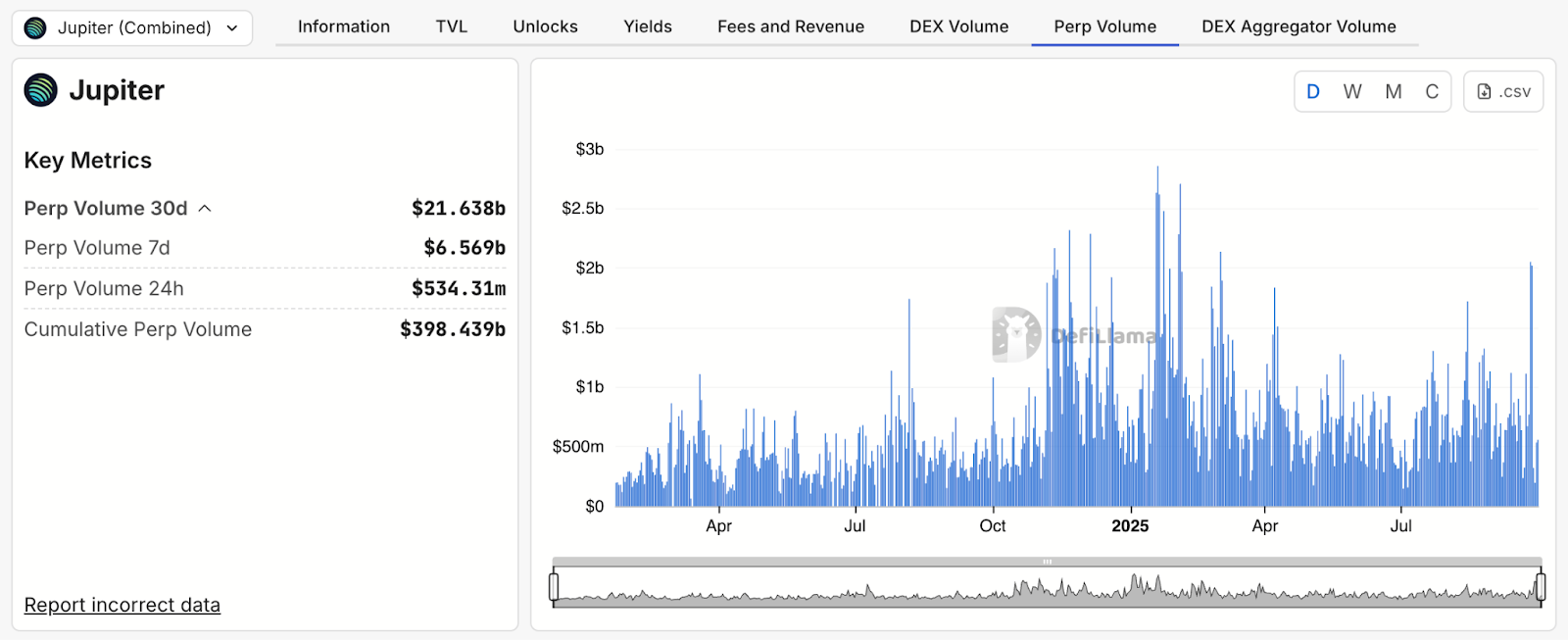Click the DefiLlama watermark logo in the chart
The height and width of the screenshot is (640, 1568).
tap(1016, 334)
